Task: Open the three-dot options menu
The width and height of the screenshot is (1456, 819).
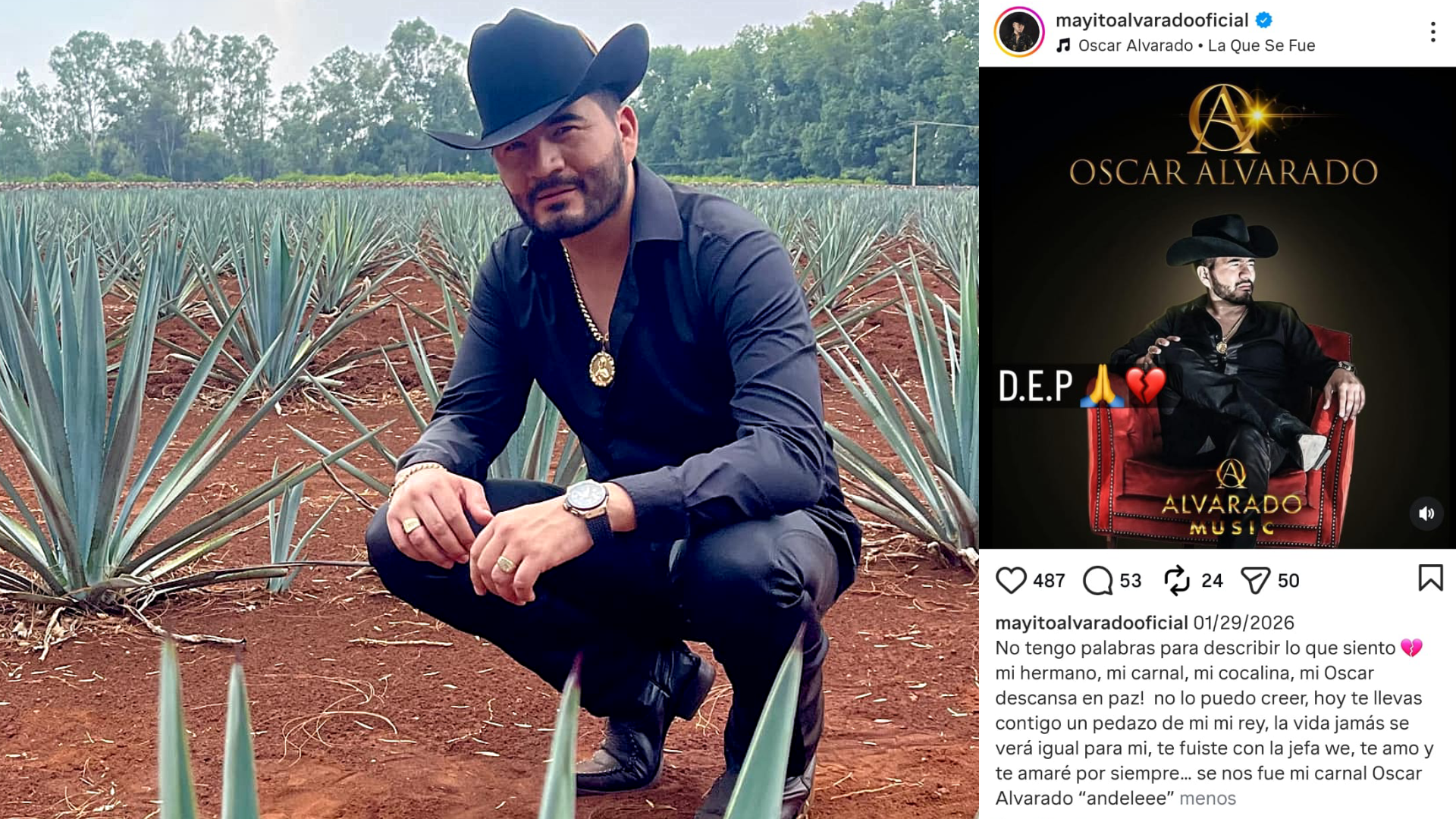Action: coord(1432,32)
